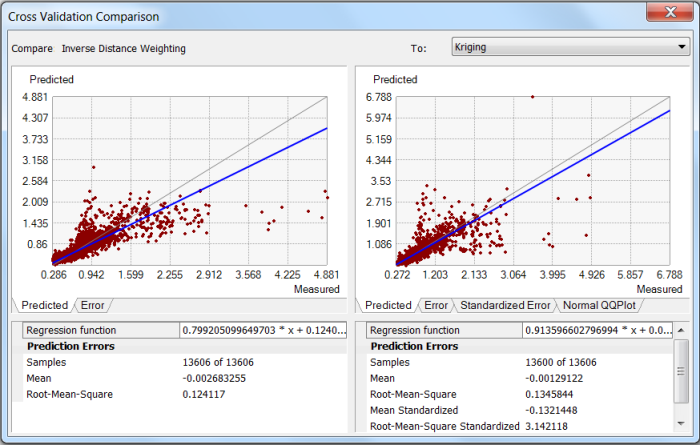Select the right panel Predicted tab
700x445 pixels.
[x=388, y=305]
